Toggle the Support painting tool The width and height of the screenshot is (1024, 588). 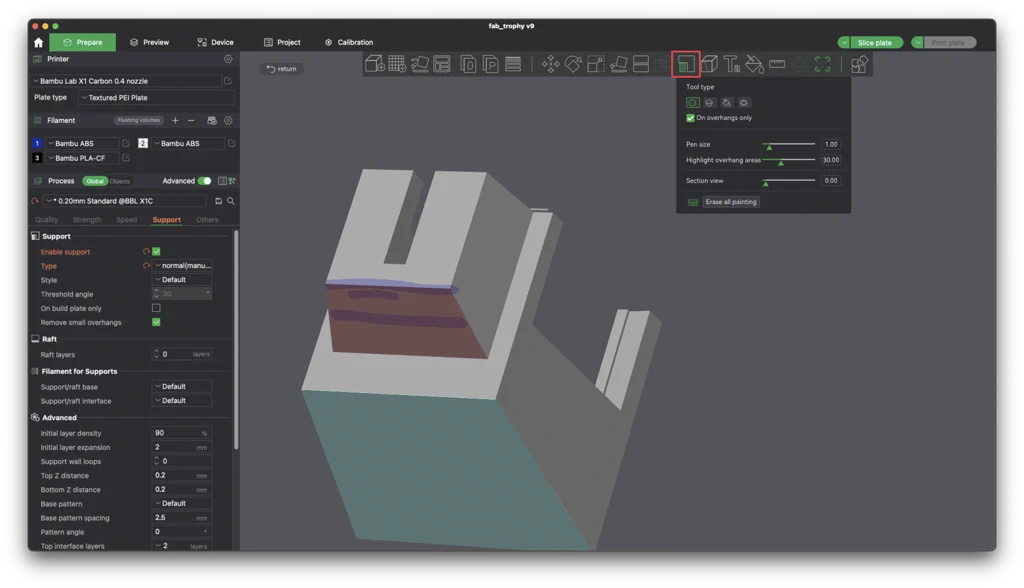pyautogui.click(x=686, y=64)
